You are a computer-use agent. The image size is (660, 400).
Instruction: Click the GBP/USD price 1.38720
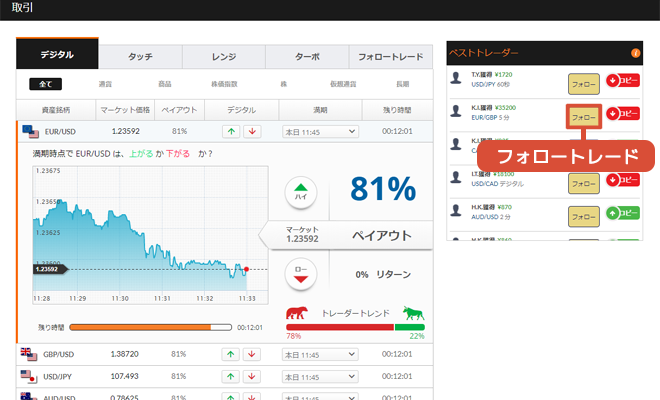click(x=125, y=354)
